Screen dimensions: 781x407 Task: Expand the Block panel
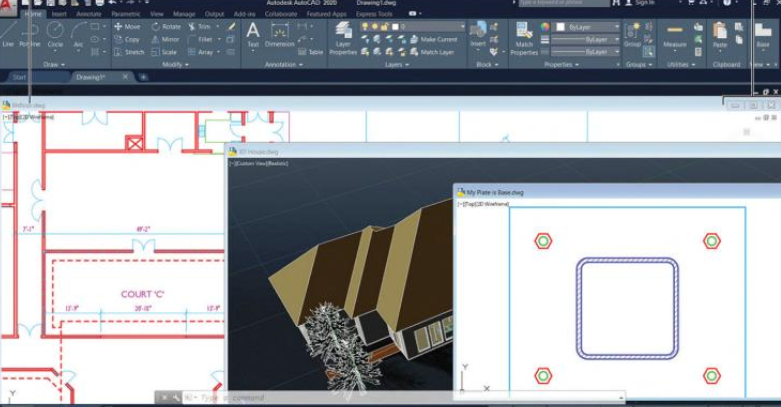click(486, 64)
